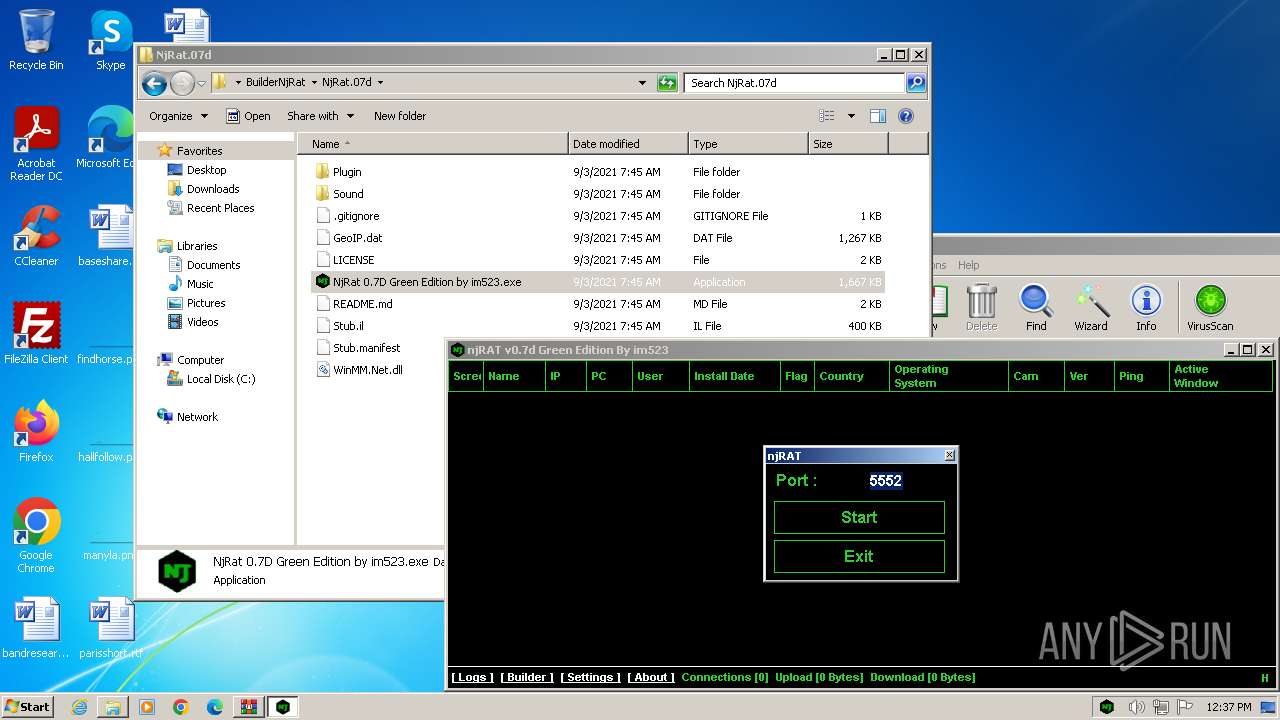This screenshot has width=1280, height=720.
Task: Click the WinRAR Find toolbar icon
Action: point(1036,308)
